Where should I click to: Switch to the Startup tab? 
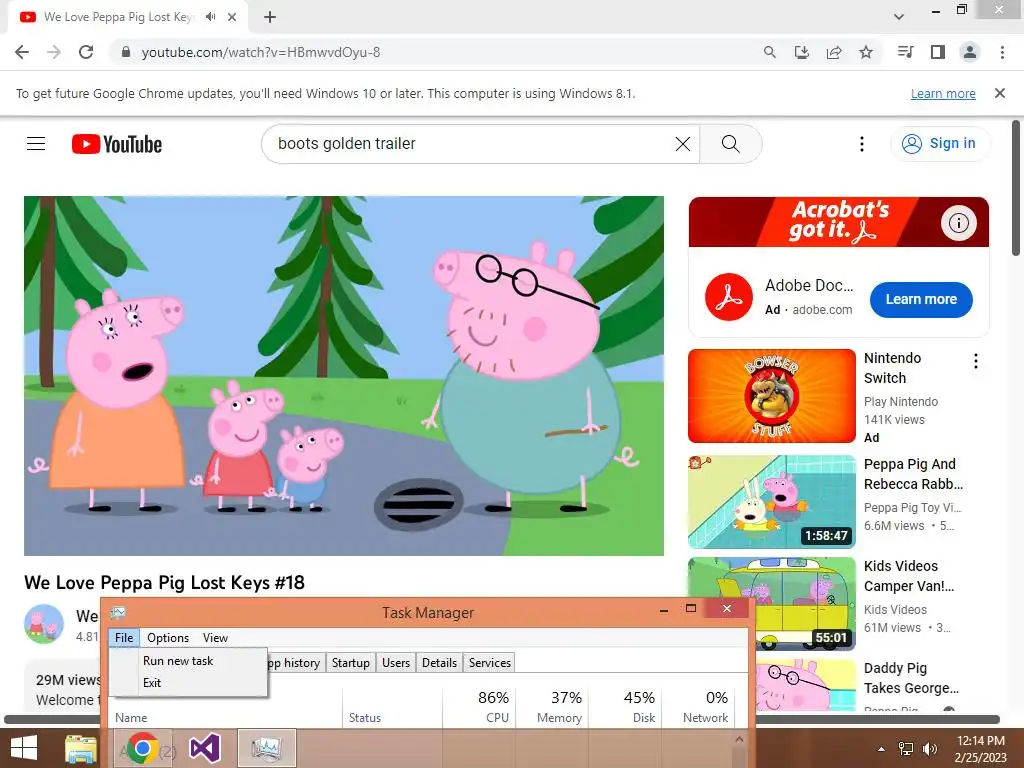pyautogui.click(x=351, y=663)
